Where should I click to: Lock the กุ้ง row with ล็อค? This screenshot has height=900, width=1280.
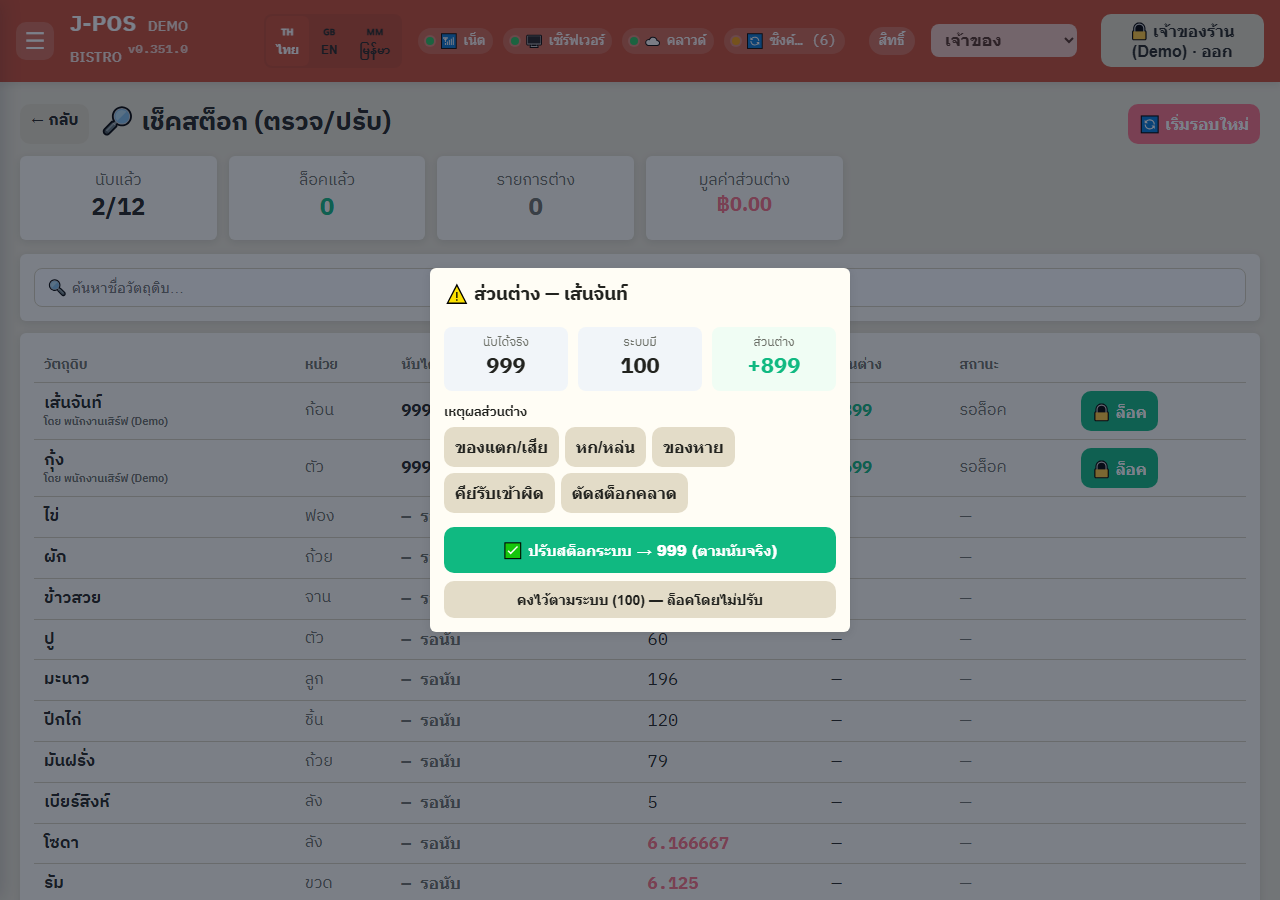(x=1119, y=468)
